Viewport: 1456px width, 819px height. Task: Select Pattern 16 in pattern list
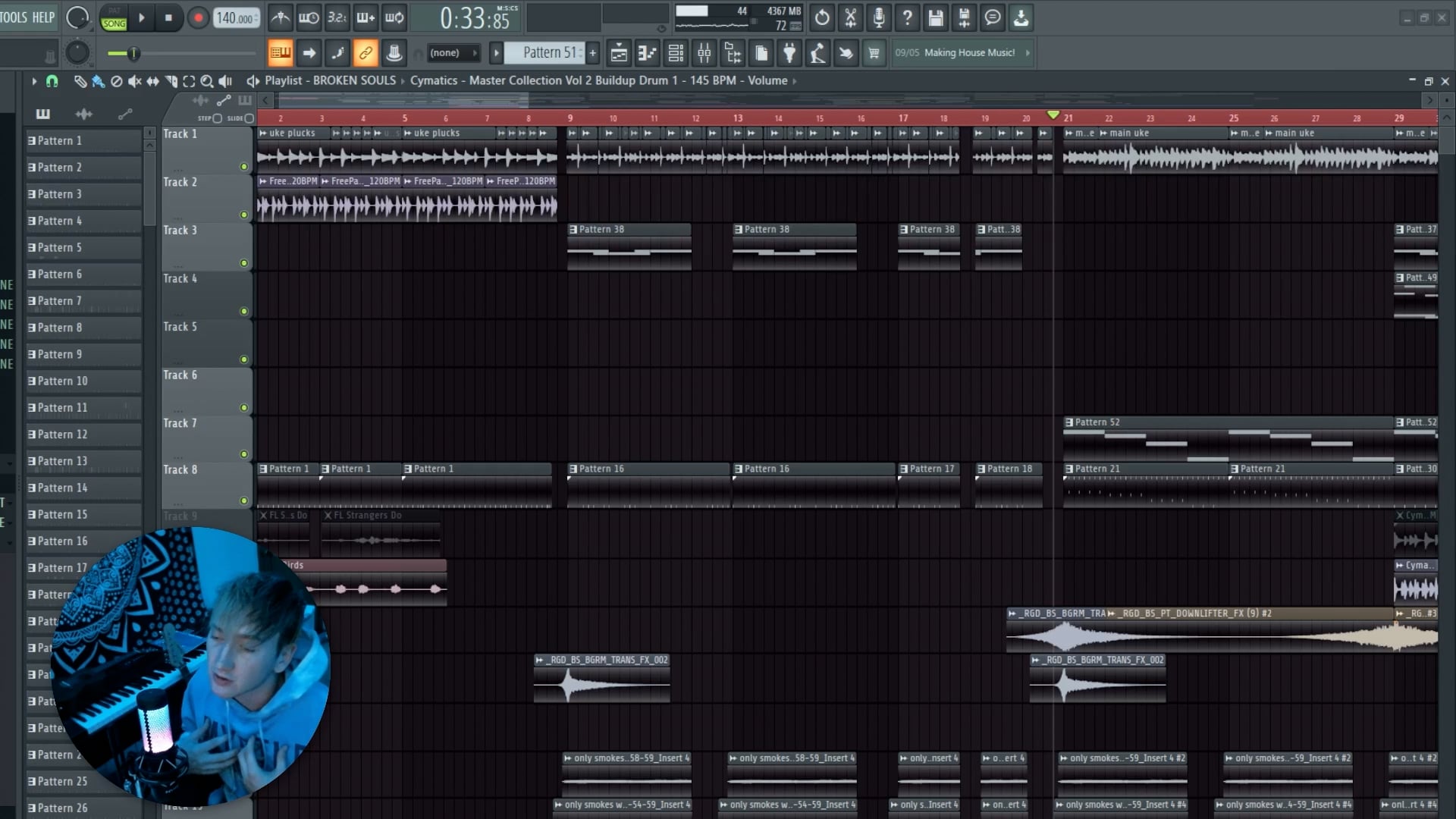tap(83, 541)
